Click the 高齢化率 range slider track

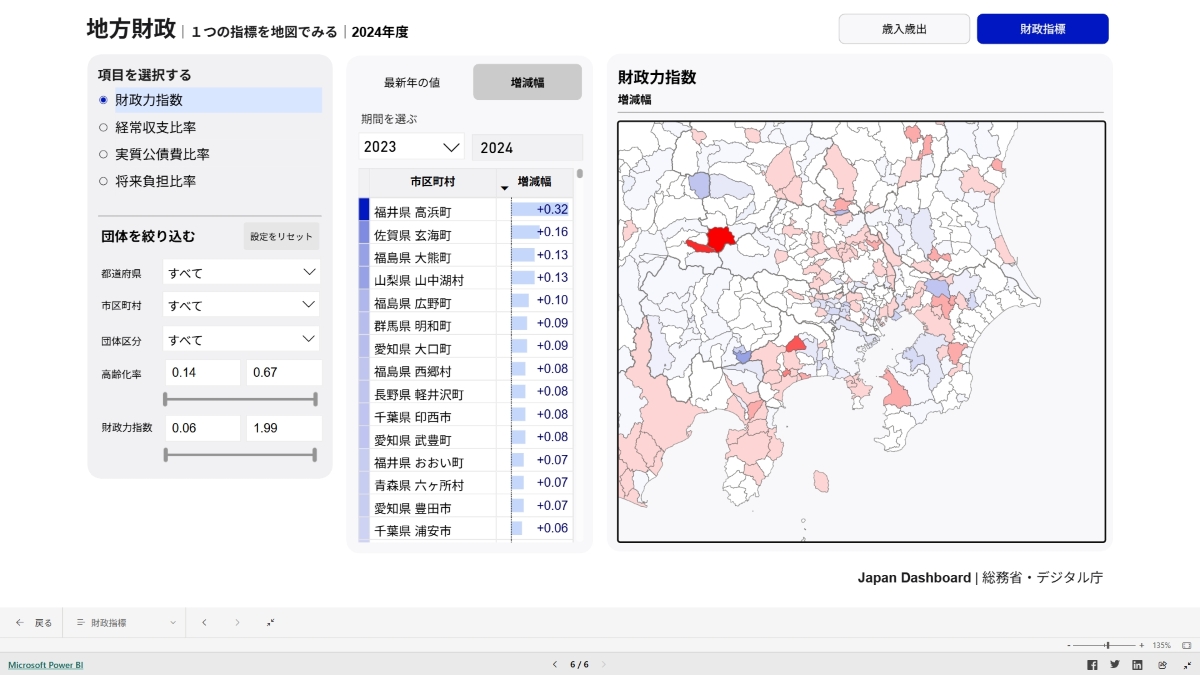(240, 399)
